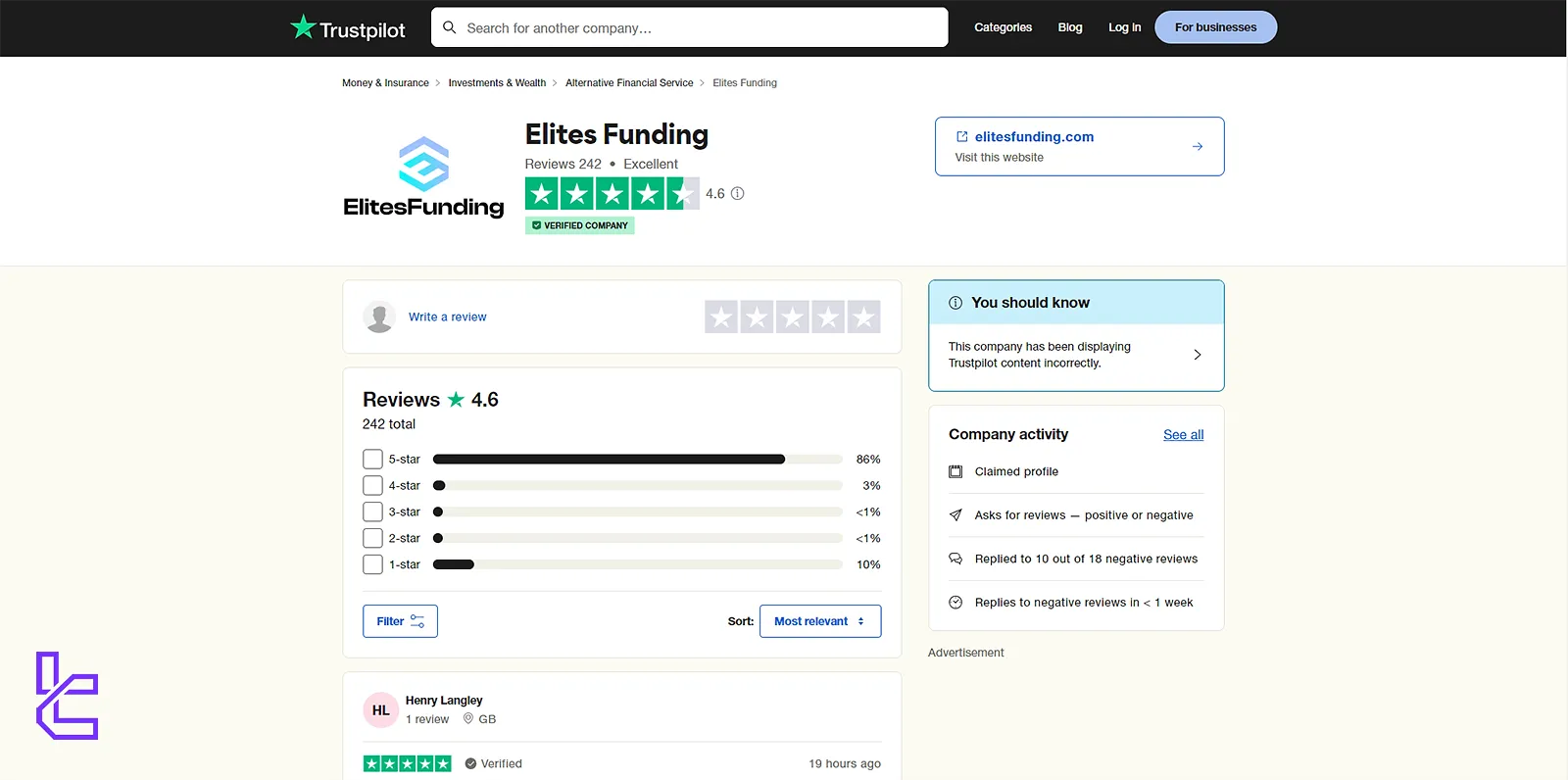Click the Verified Company badge
1568x780 pixels.
click(x=580, y=225)
